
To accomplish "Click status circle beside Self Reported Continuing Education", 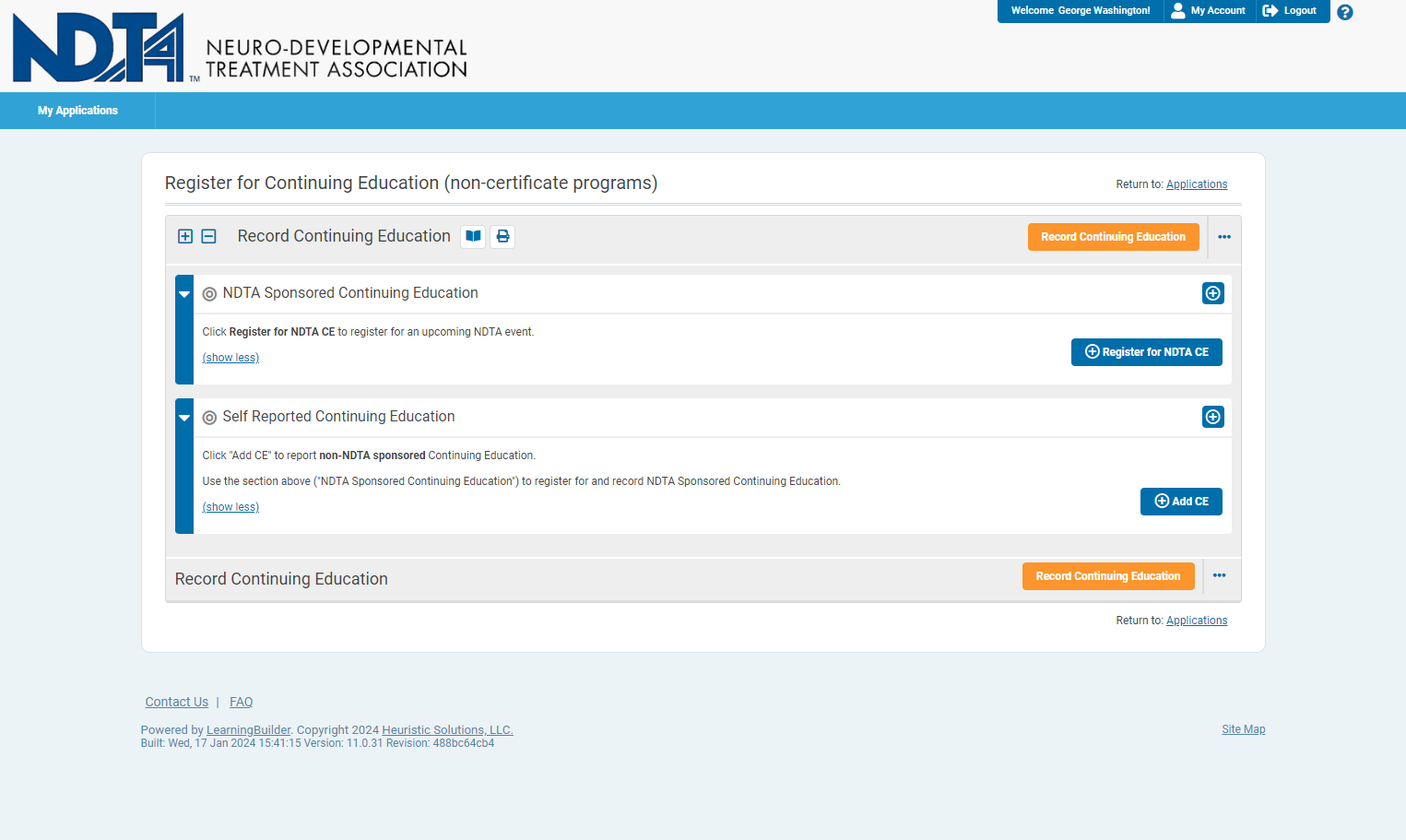I will point(209,418).
